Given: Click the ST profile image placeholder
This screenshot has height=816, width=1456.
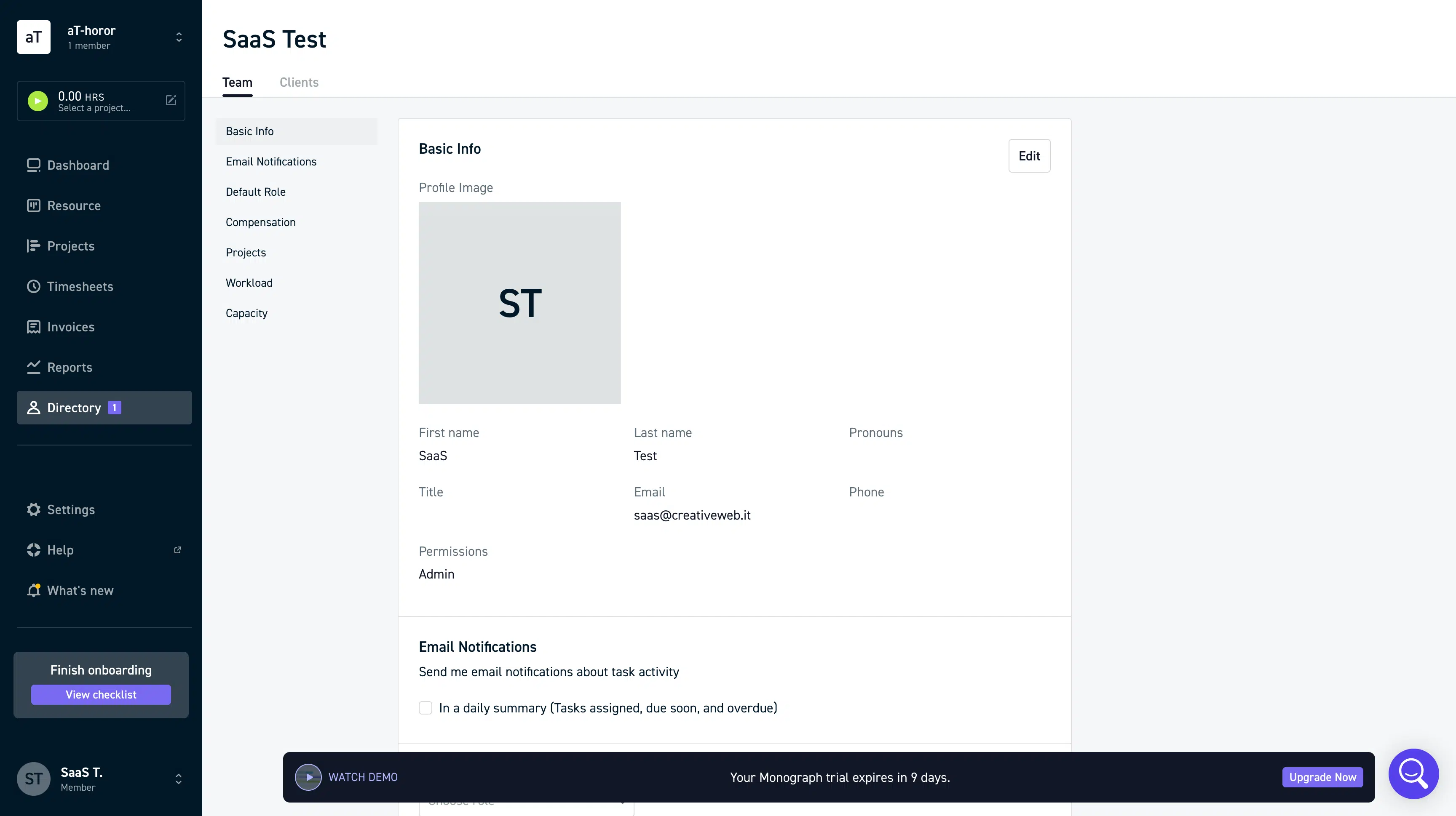Looking at the screenshot, I should 519,303.
